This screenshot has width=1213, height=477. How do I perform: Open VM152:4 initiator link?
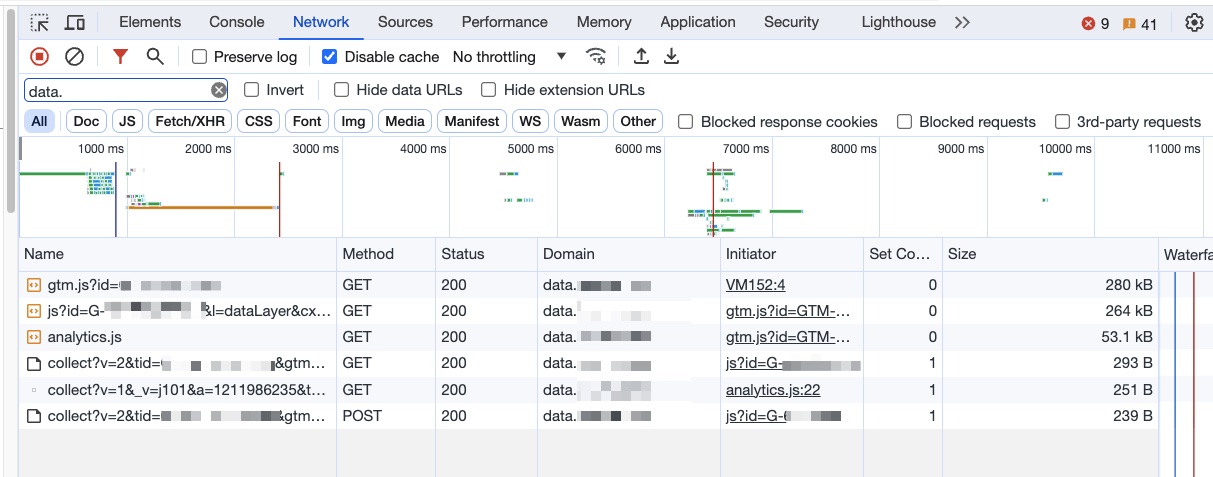[755, 285]
